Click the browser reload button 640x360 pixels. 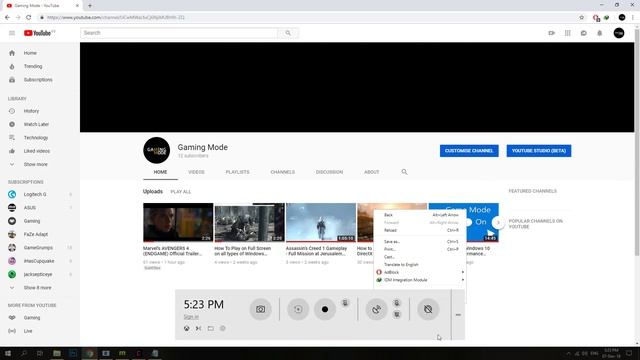[29, 18]
